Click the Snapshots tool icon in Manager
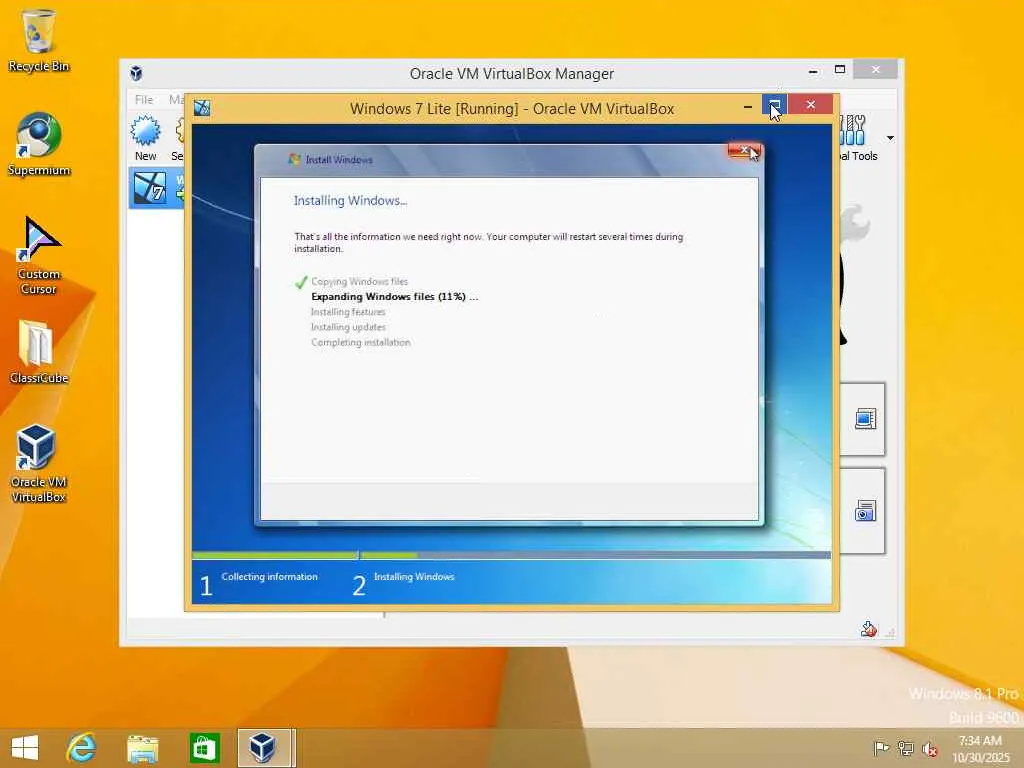Image resolution: width=1024 pixels, height=768 pixels. pos(865,511)
